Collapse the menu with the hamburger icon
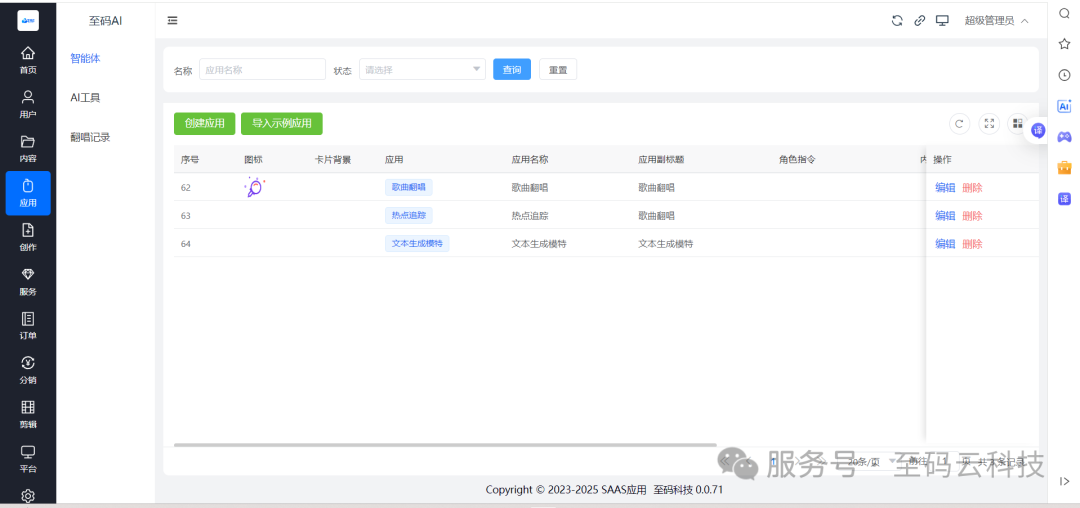This screenshot has width=1080, height=508. pyautogui.click(x=173, y=21)
